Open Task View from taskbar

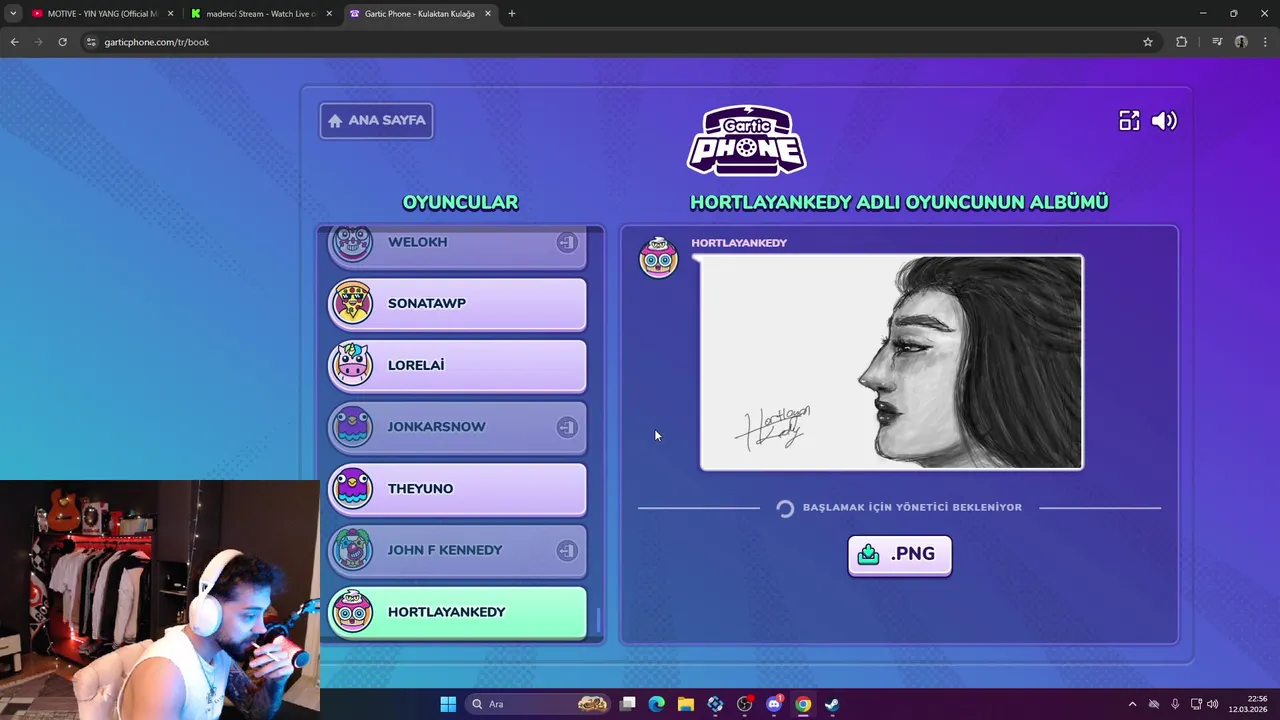click(x=628, y=704)
